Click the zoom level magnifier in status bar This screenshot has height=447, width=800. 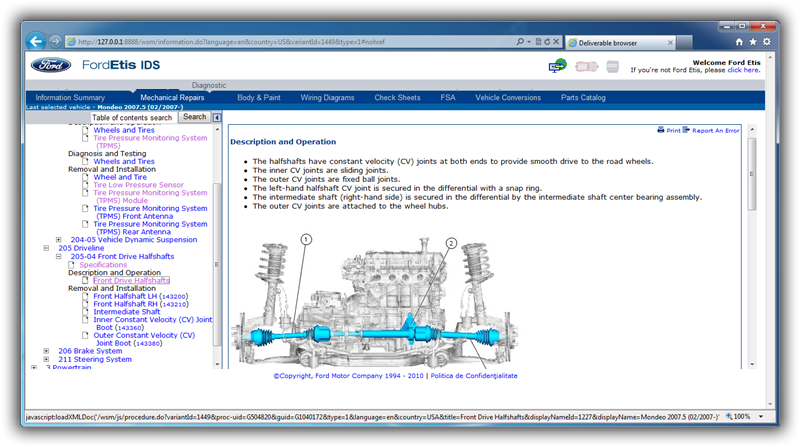coord(729,416)
